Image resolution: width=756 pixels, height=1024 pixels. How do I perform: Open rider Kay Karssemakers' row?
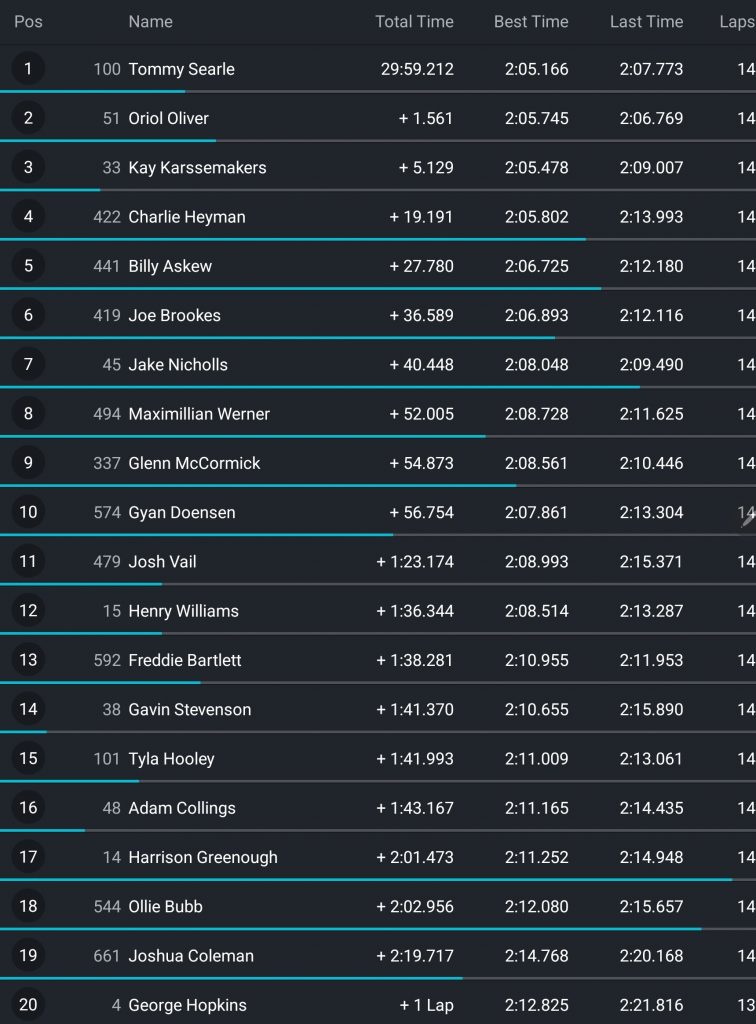[x=378, y=167]
